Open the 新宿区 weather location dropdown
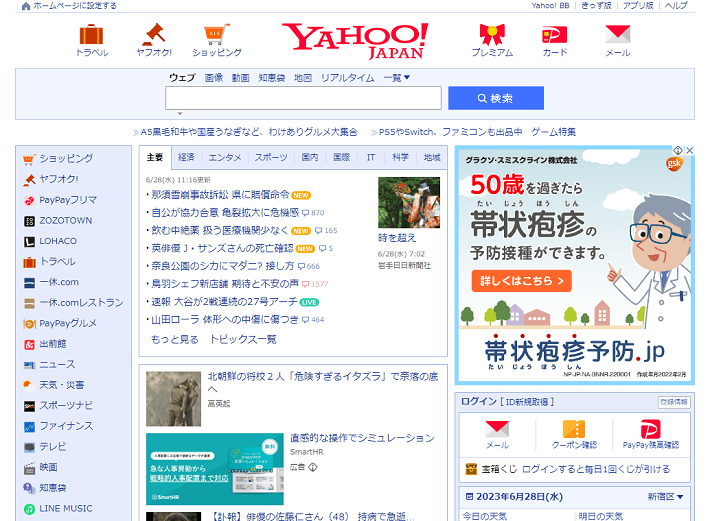Screen dimensions: 710x521 coord(665,497)
